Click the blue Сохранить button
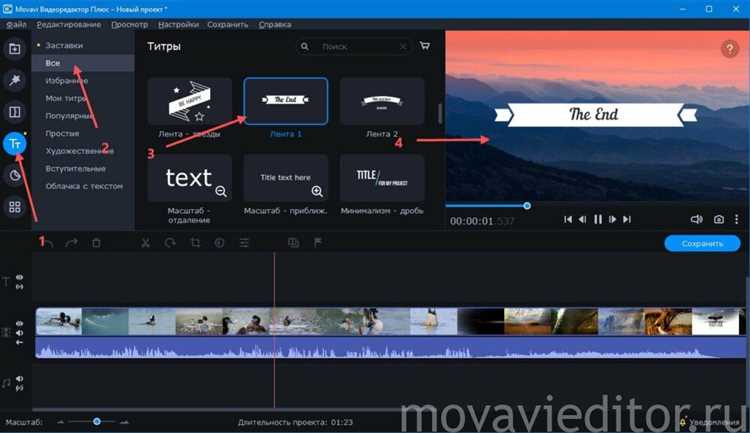The height and width of the screenshot is (433, 750). coord(702,244)
